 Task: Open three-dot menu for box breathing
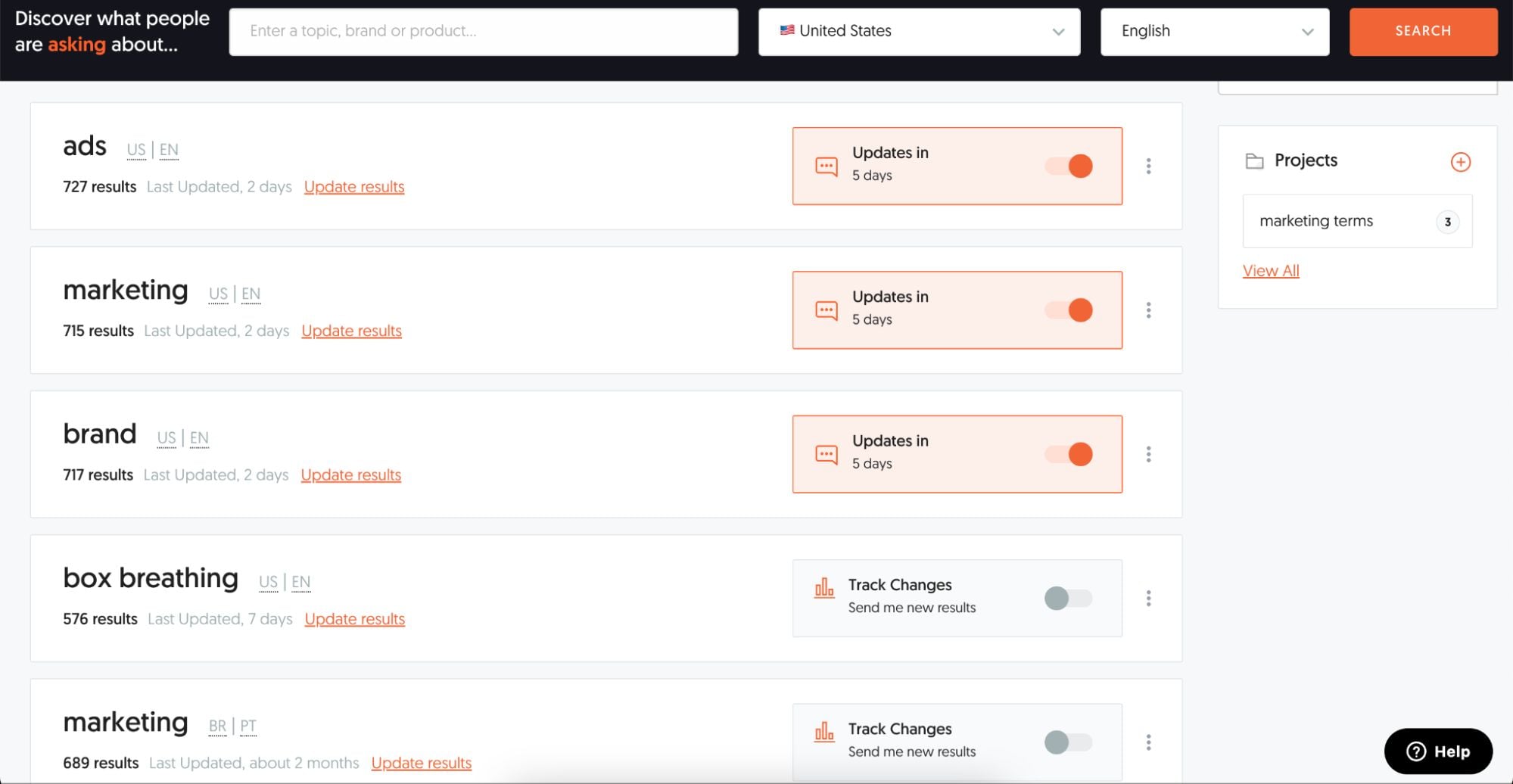[x=1148, y=599]
